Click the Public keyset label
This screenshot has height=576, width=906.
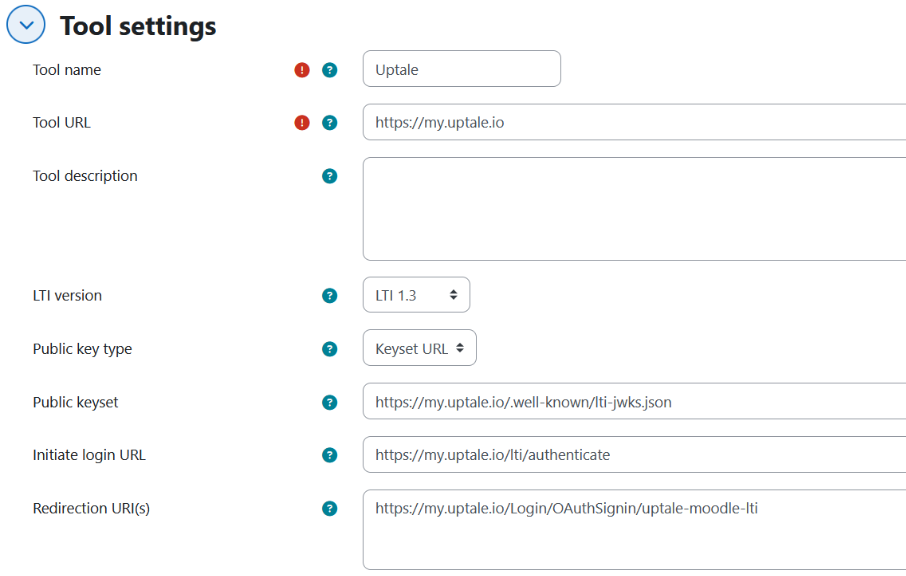coord(75,402)
